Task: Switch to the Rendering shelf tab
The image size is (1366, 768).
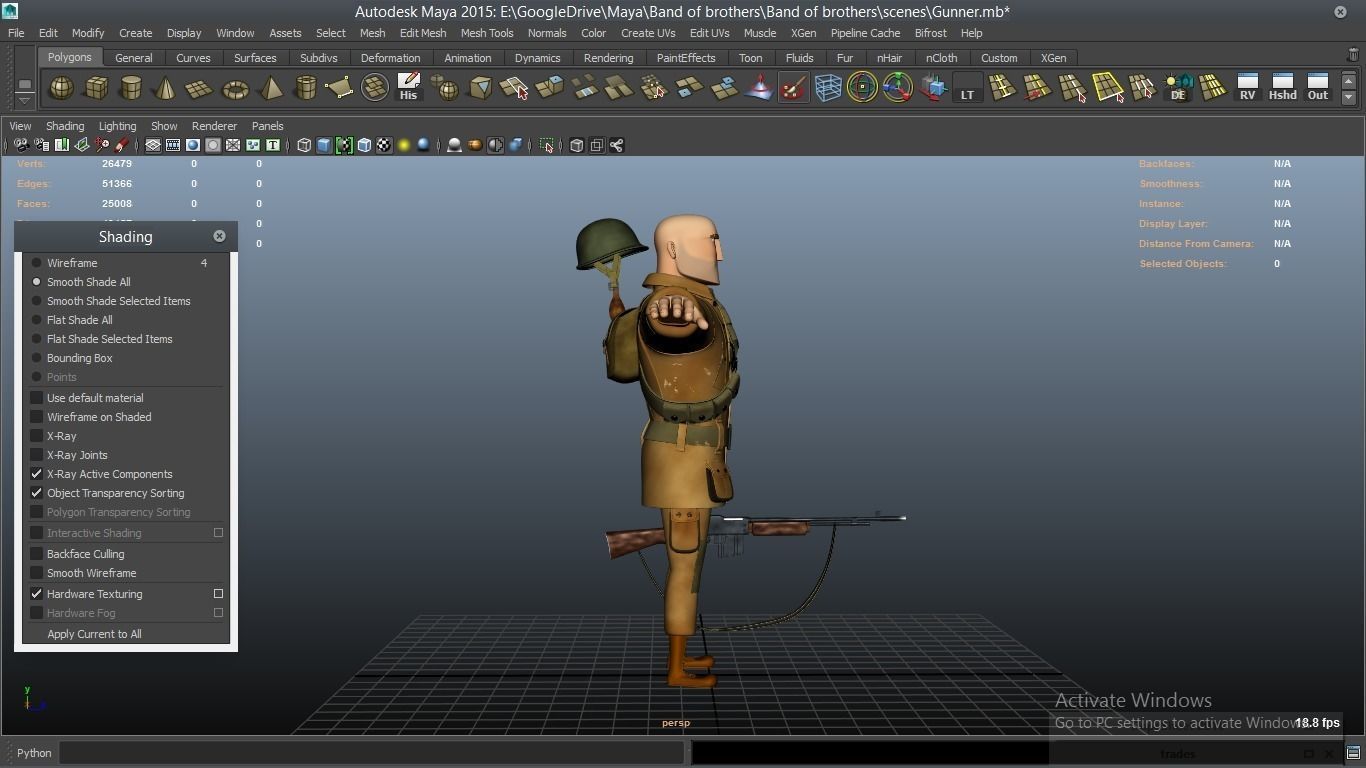Action: coord(608,58)
